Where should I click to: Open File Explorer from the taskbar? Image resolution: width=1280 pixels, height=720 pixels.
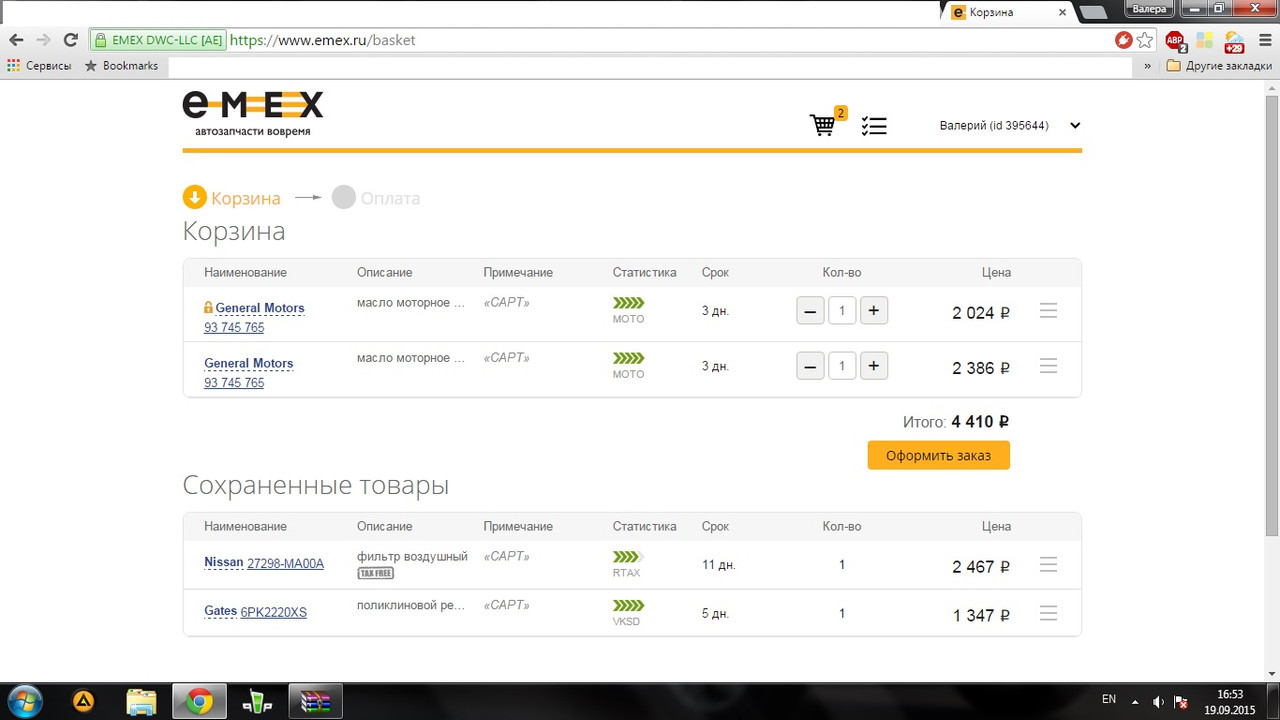click(x=141, y=702)
